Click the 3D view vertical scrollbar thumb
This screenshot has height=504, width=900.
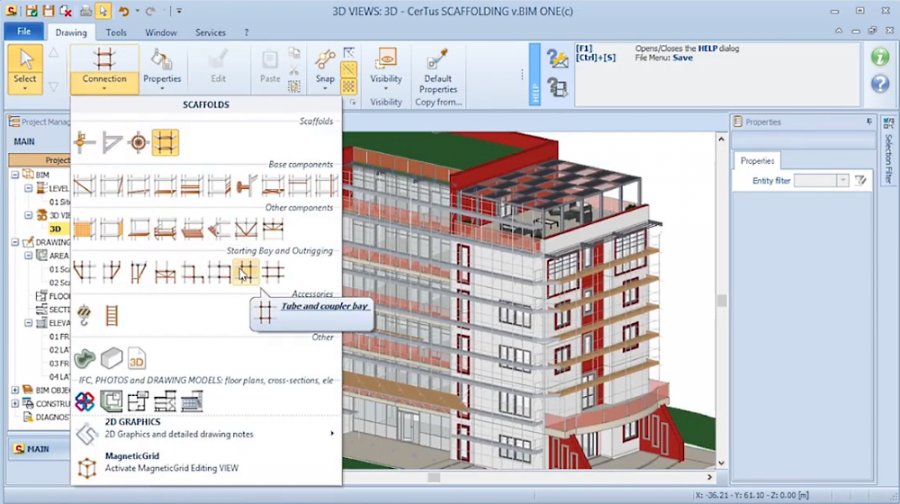click(x=721, y=300)
